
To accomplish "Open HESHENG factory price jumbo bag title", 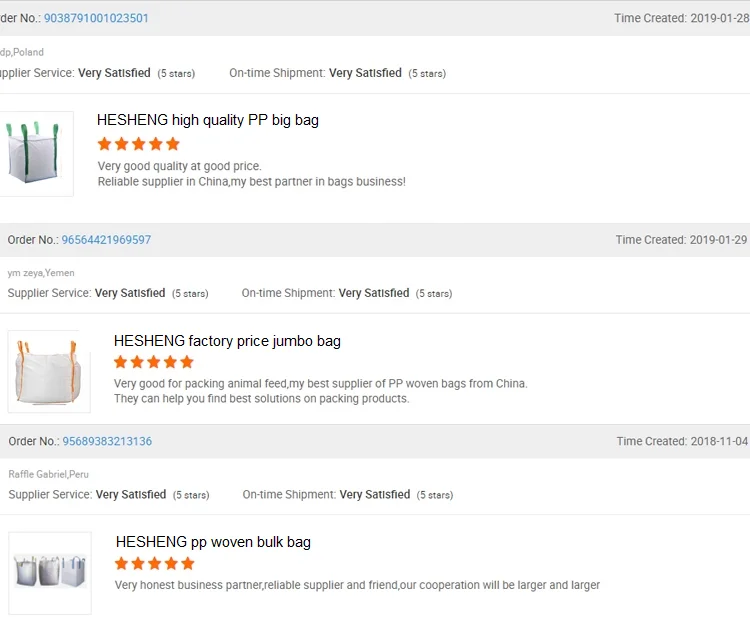I will click(x=227, y=341).
